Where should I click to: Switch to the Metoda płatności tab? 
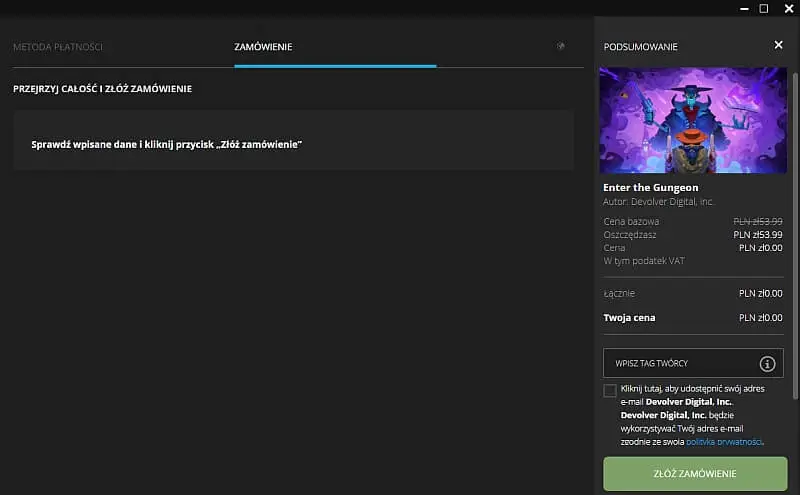58,47
